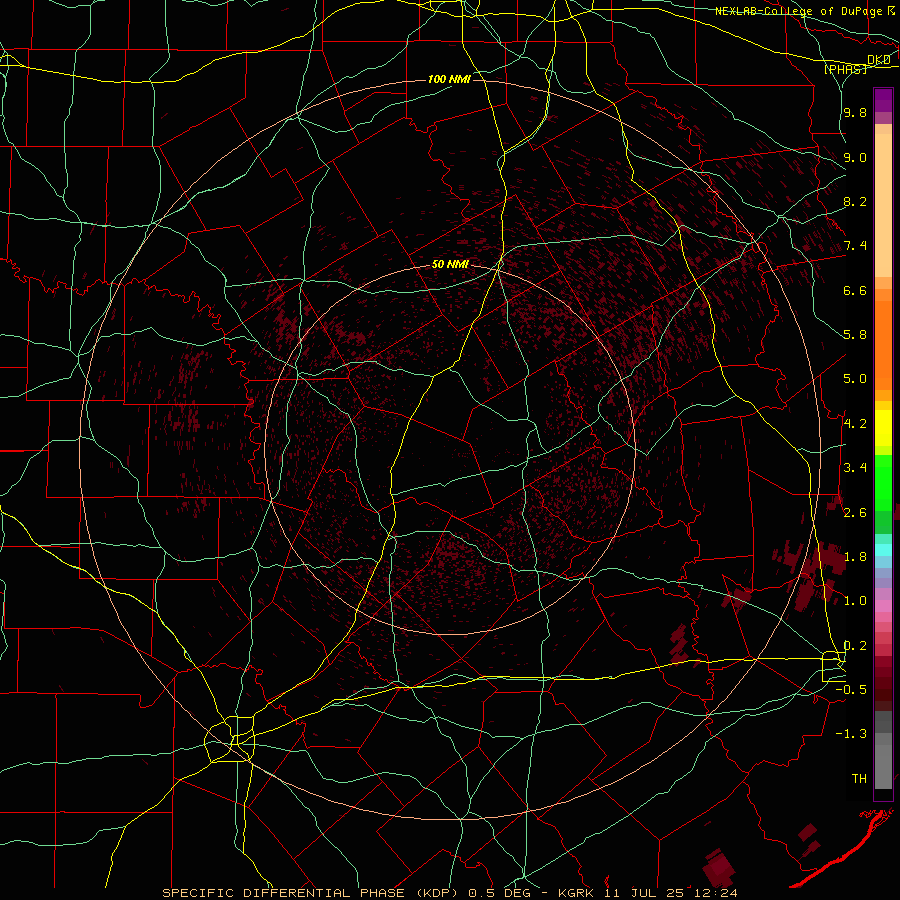
Task: Click the 0.2 scale value
Action: point(855,645)
